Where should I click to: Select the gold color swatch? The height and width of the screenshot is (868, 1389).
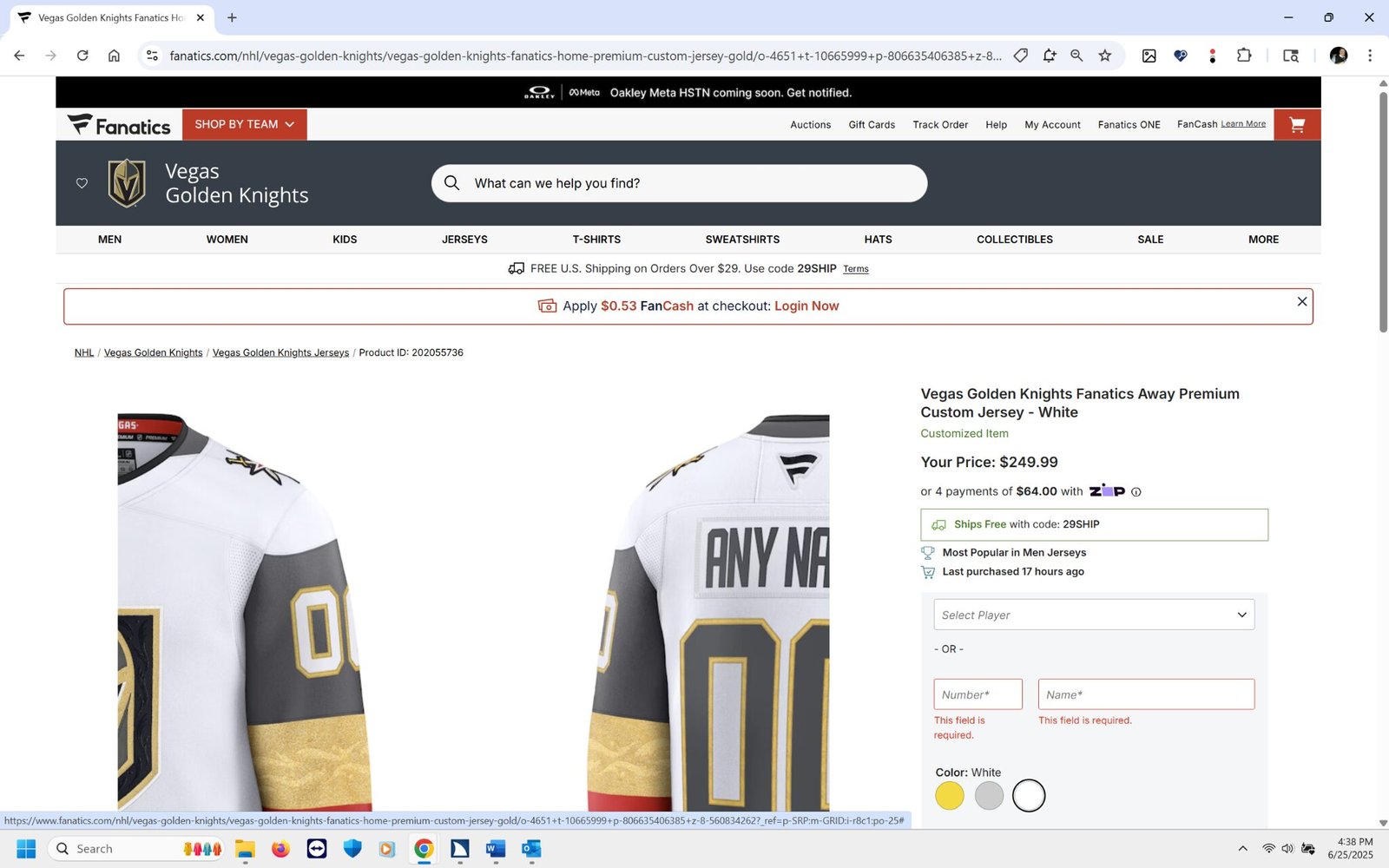pyautogui.click(x=949, y=796)
